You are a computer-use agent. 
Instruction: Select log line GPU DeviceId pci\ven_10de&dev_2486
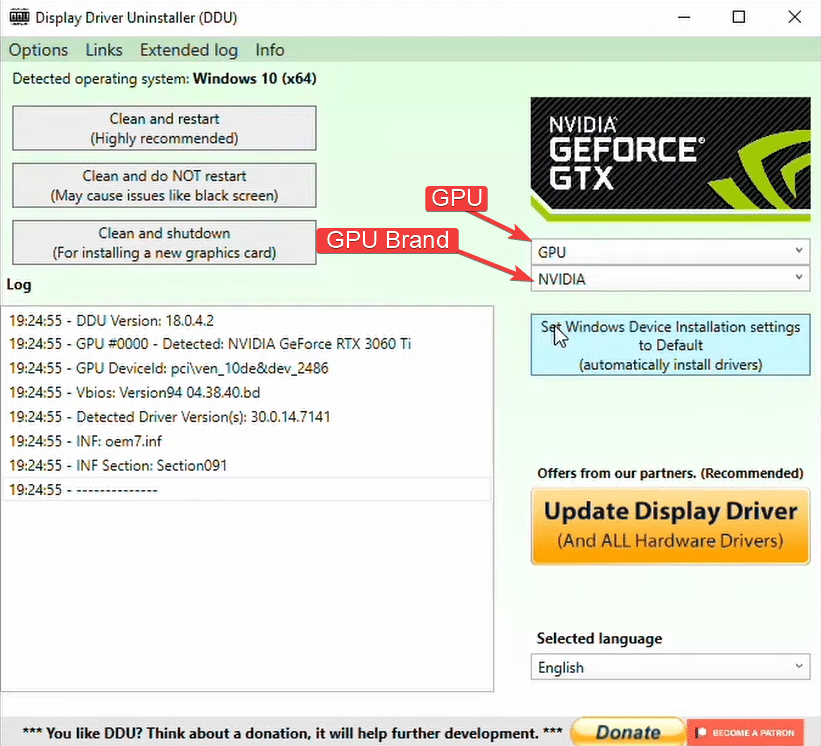(x=247, y=368)
